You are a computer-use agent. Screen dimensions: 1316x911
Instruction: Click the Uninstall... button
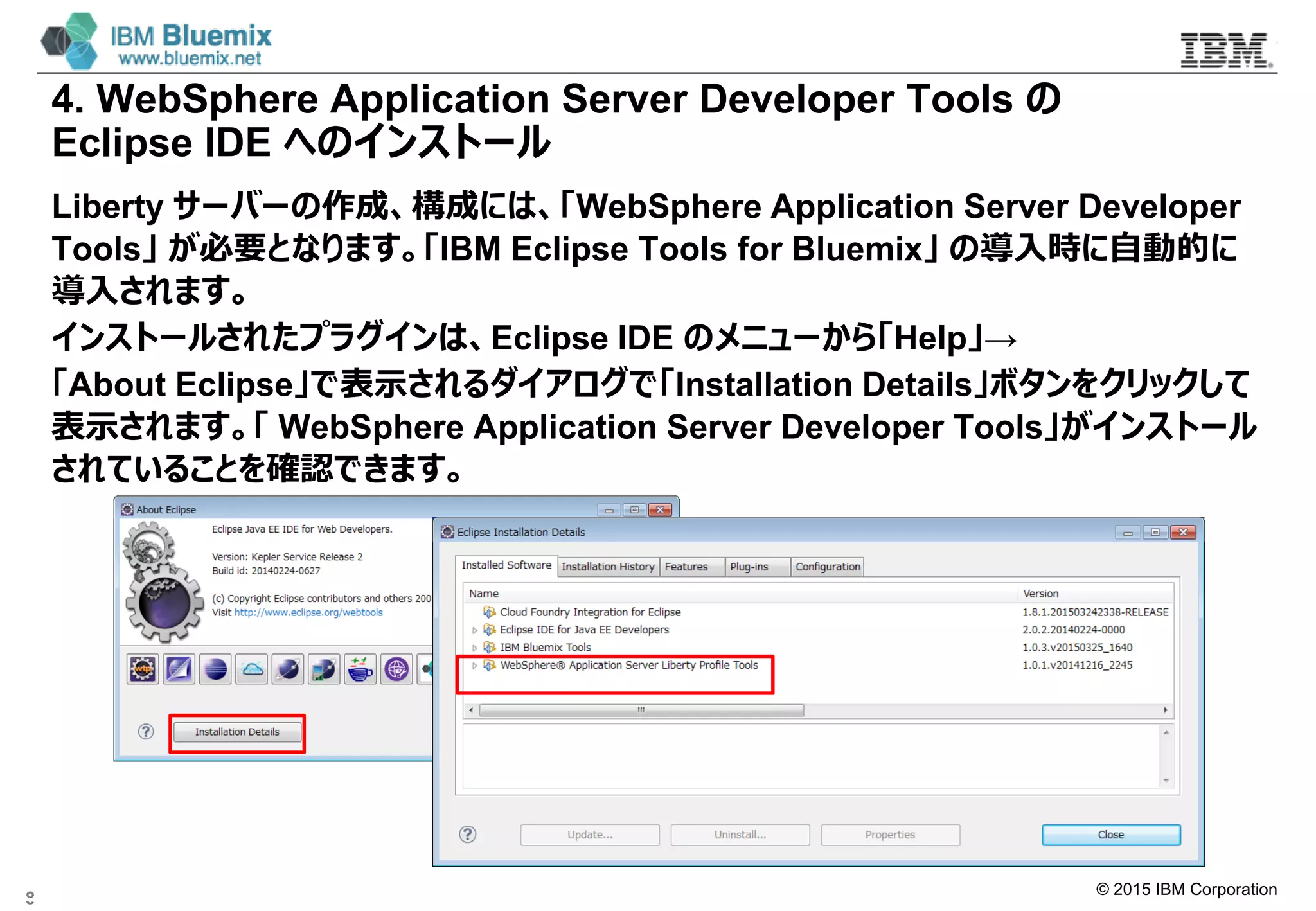(x=740, y=835)
